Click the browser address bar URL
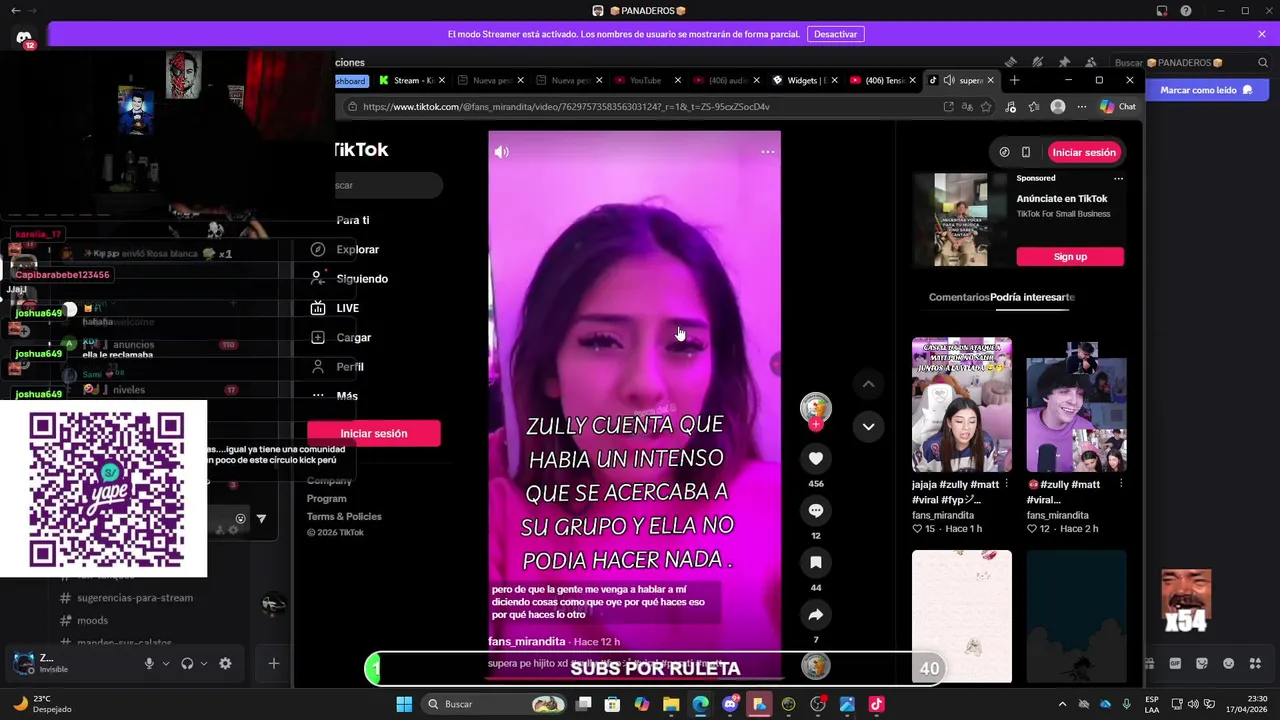This screenshot has height=720, width=1280. 566,107
